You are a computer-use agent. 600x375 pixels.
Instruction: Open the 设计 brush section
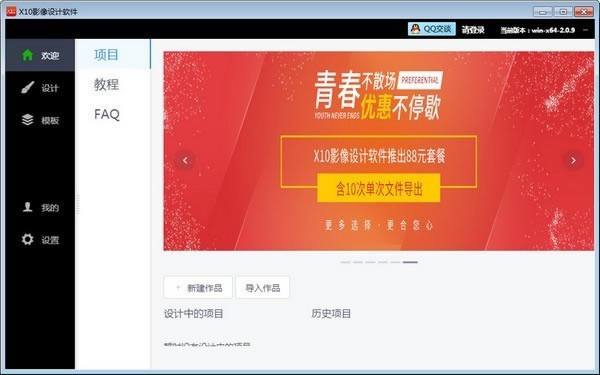click(x=40, y=88)
